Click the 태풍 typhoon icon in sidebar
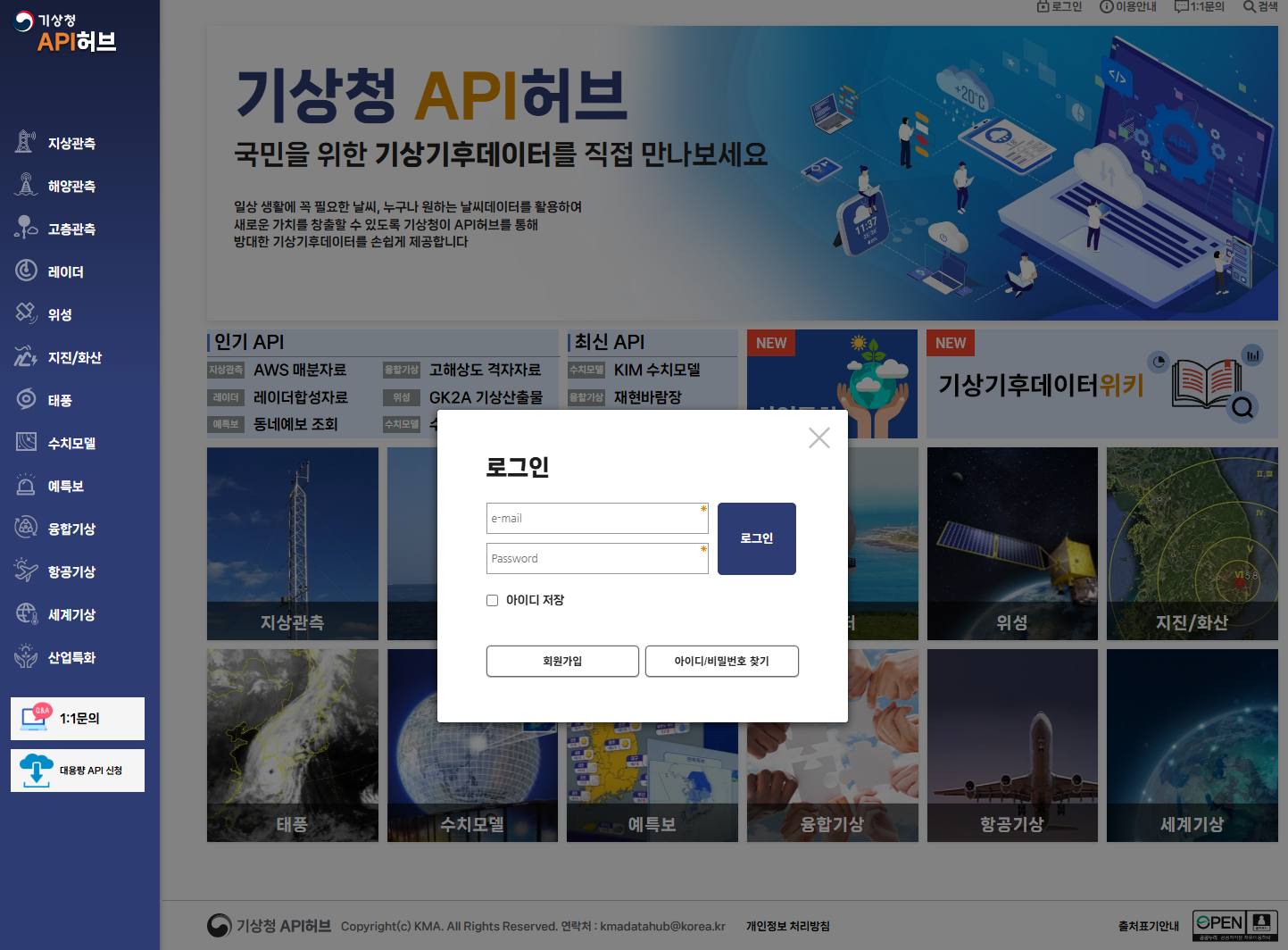Viewport: 1288px width, 950px height. tap(26, 399)
